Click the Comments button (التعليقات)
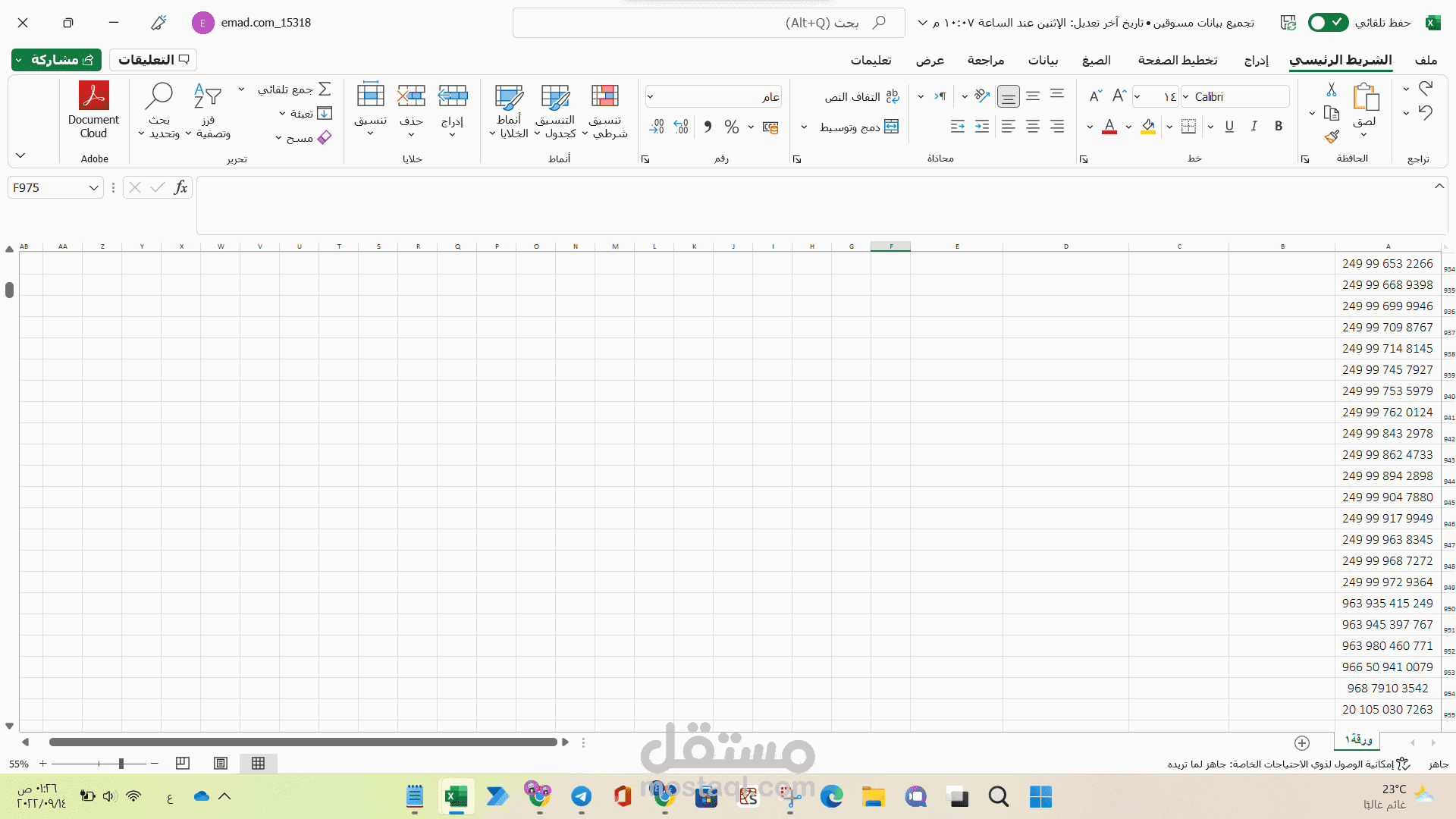This screenshot has height=819, width=1456. [x=153, y=60]
